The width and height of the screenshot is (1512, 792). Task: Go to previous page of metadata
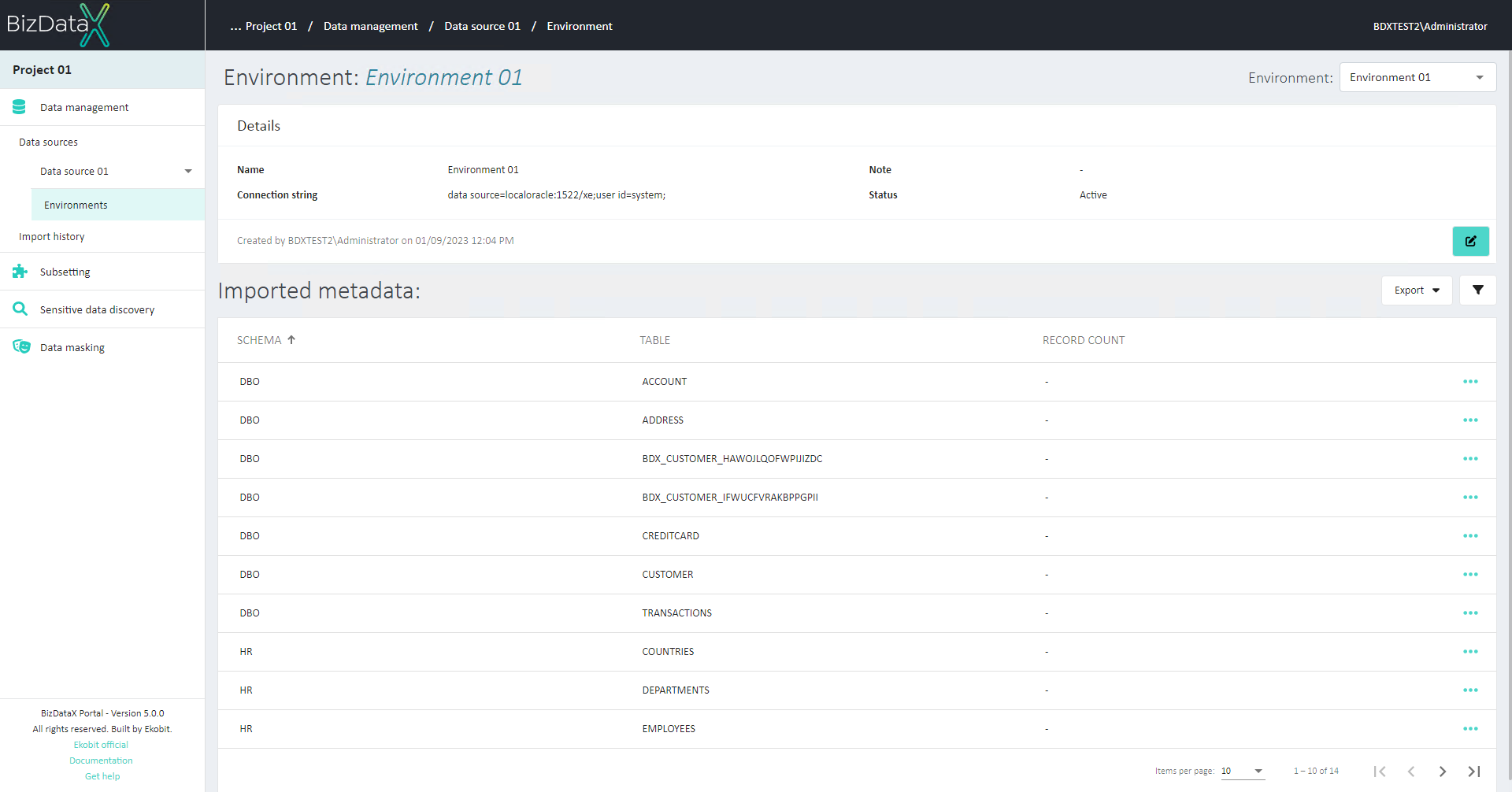(x=1411, y=772)
